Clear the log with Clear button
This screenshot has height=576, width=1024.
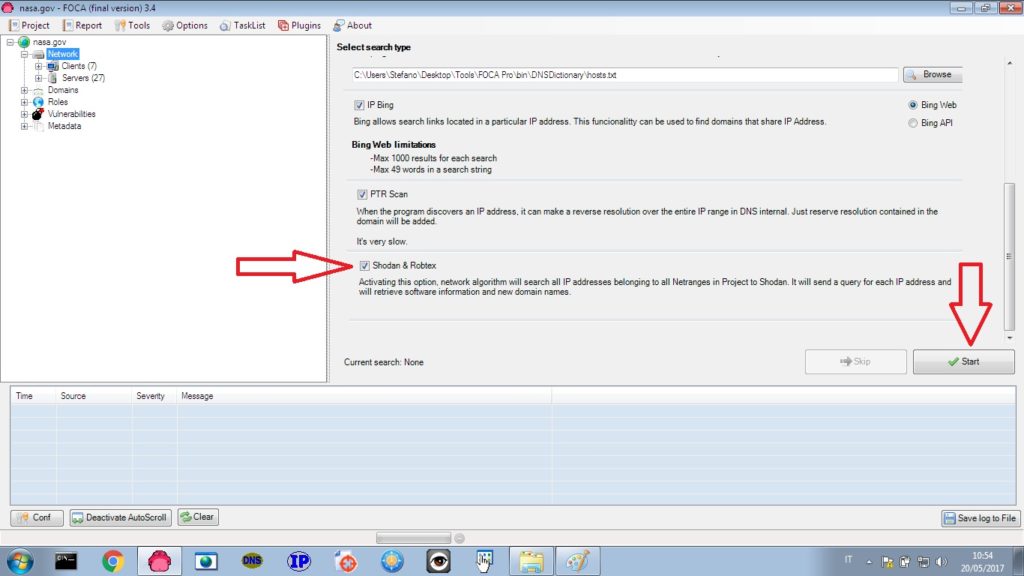[x=198, y=517]
